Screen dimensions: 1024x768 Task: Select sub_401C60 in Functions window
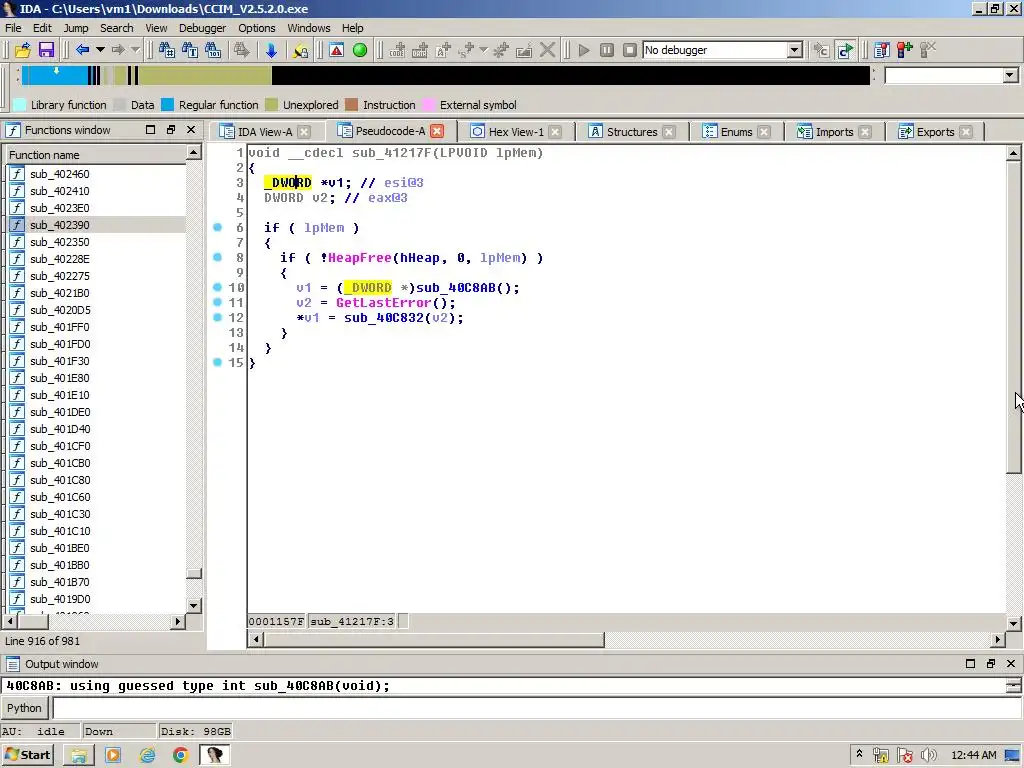(59, 497)
